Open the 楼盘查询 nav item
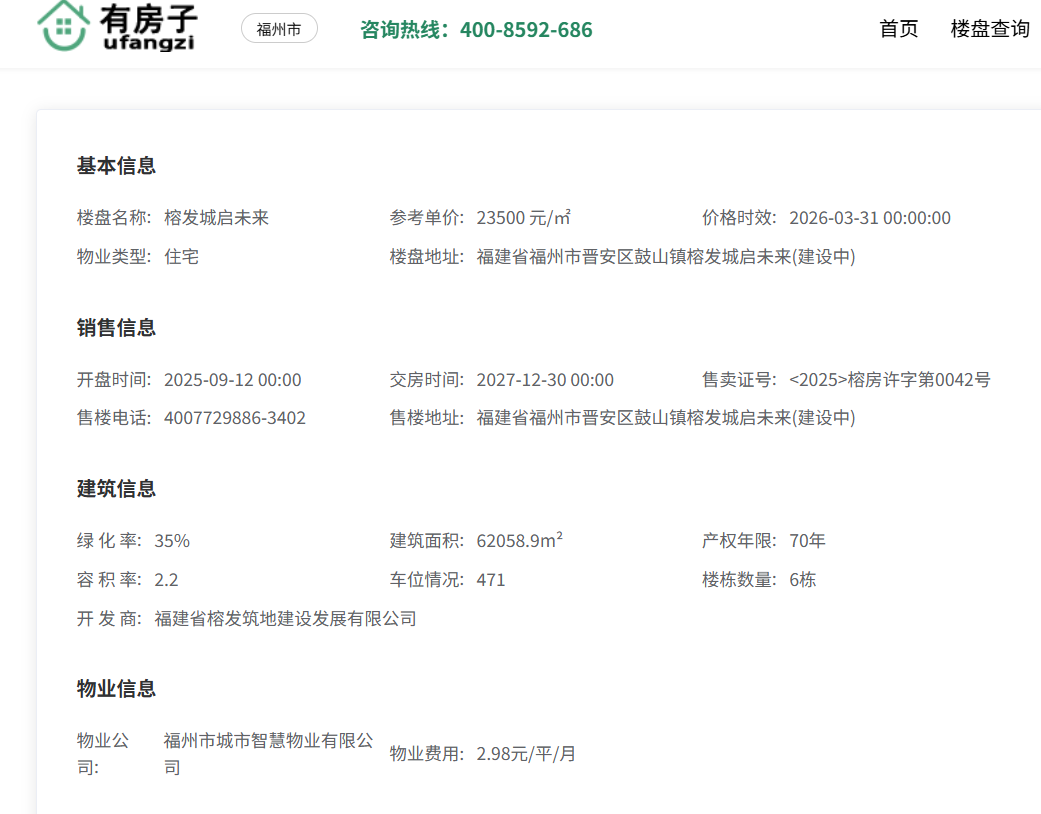The image size is (1041, 814). pos(989,29)
